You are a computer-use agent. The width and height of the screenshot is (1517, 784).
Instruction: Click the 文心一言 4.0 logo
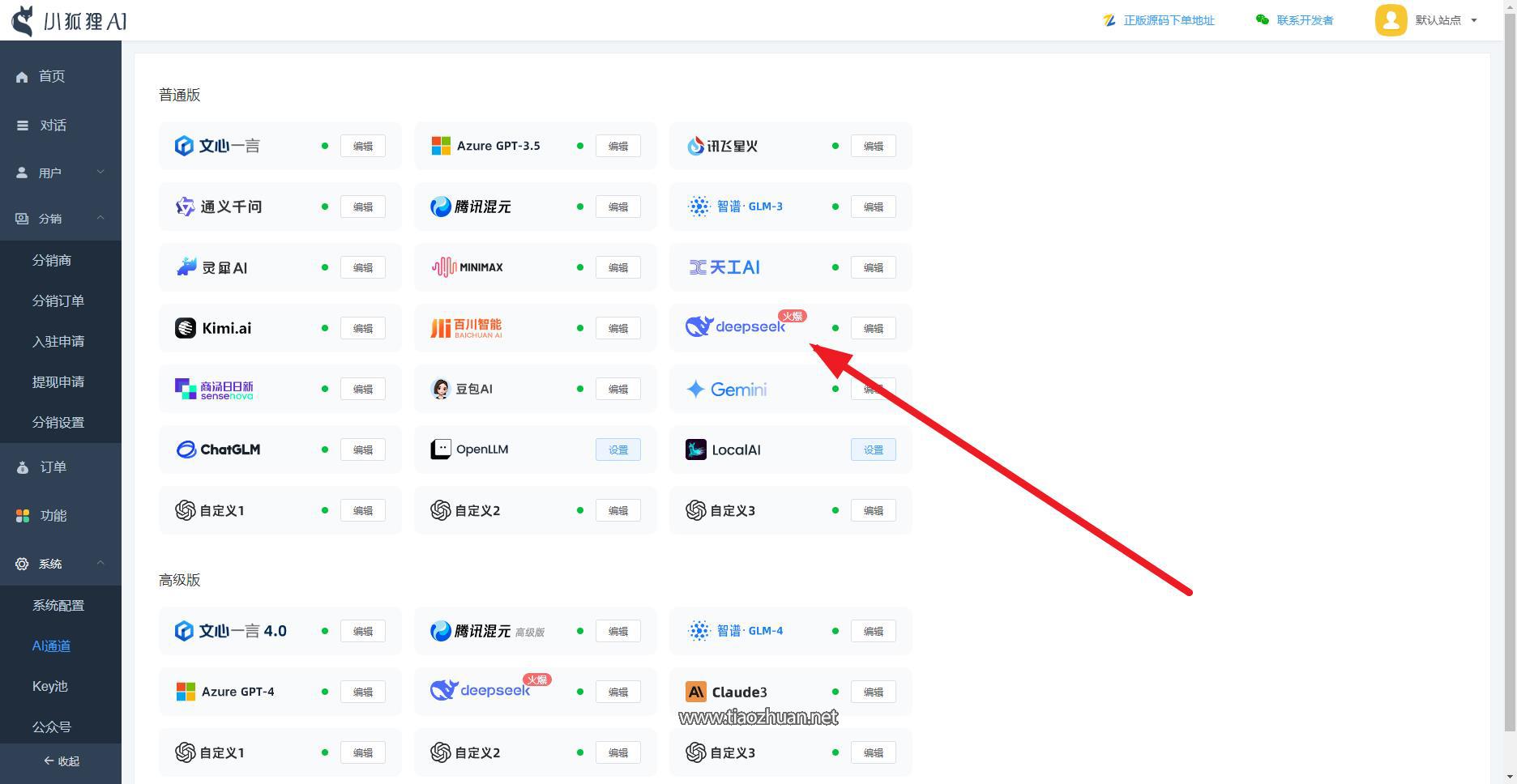[x=230, y=631]
